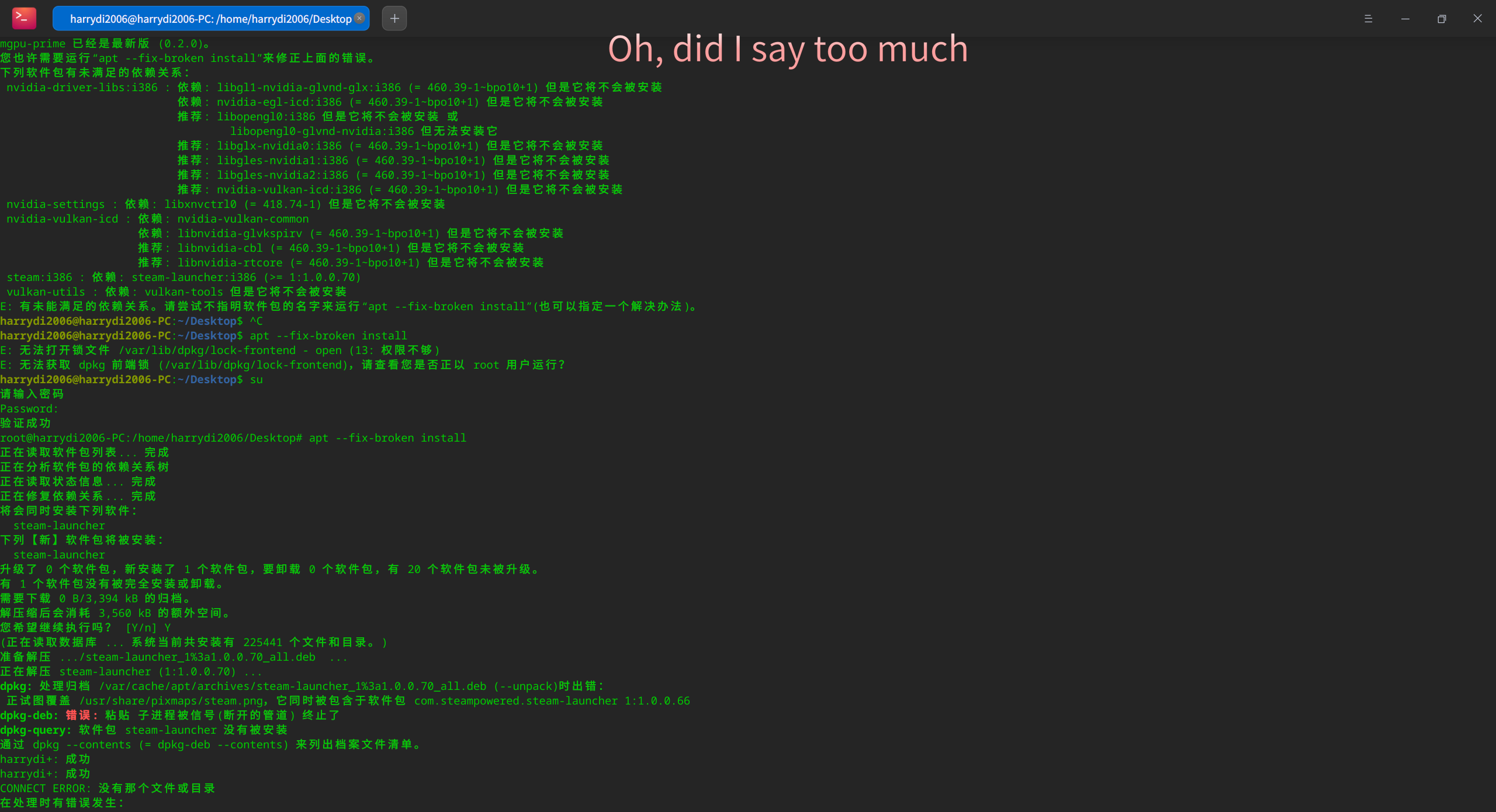
Task: Click the vulkan-utils dependency line
Action: (176, 292)
